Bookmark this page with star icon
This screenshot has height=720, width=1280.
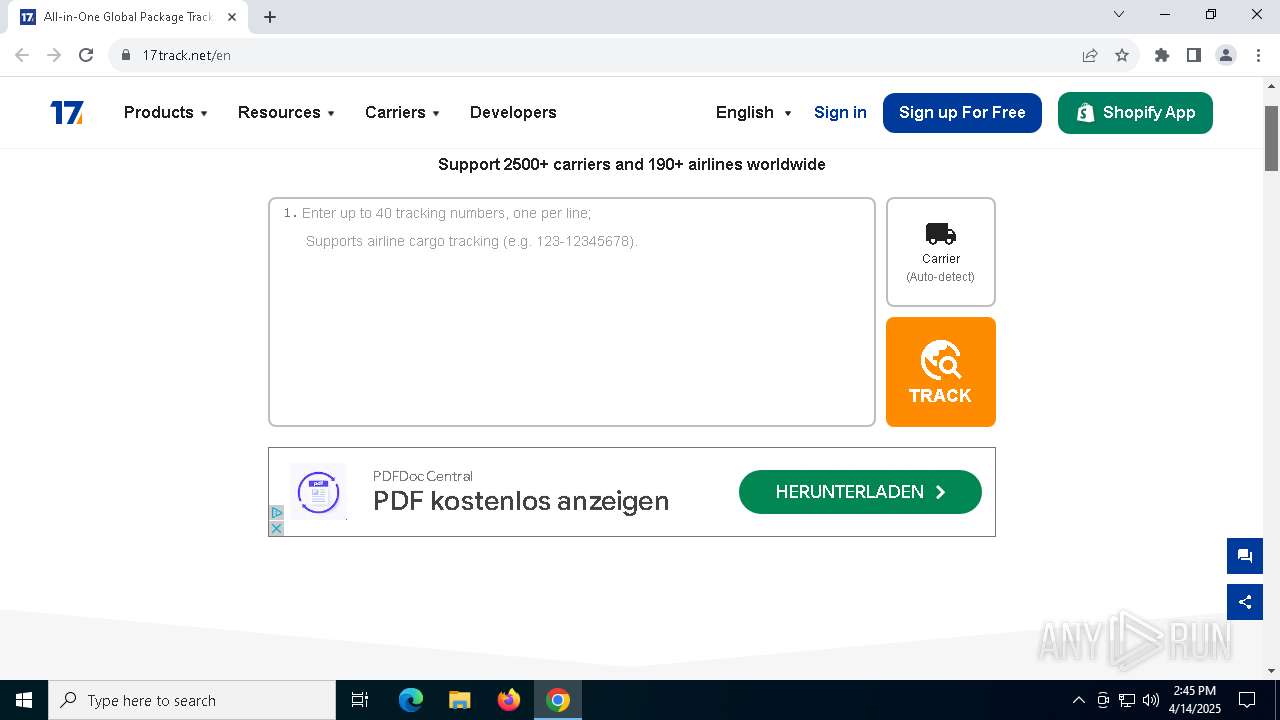coord(1122,55)
